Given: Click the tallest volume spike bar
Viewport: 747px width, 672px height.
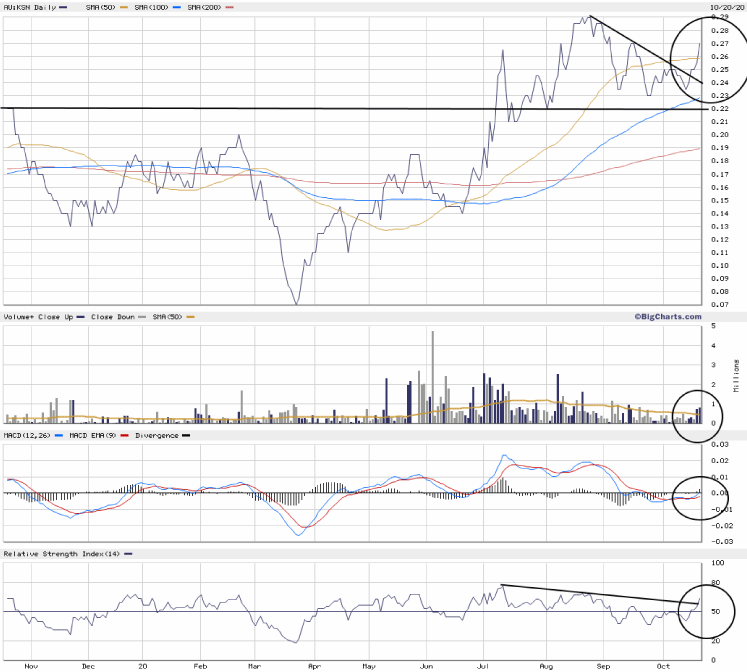Looking at the screenshot, I should click(x=432, y=375).
